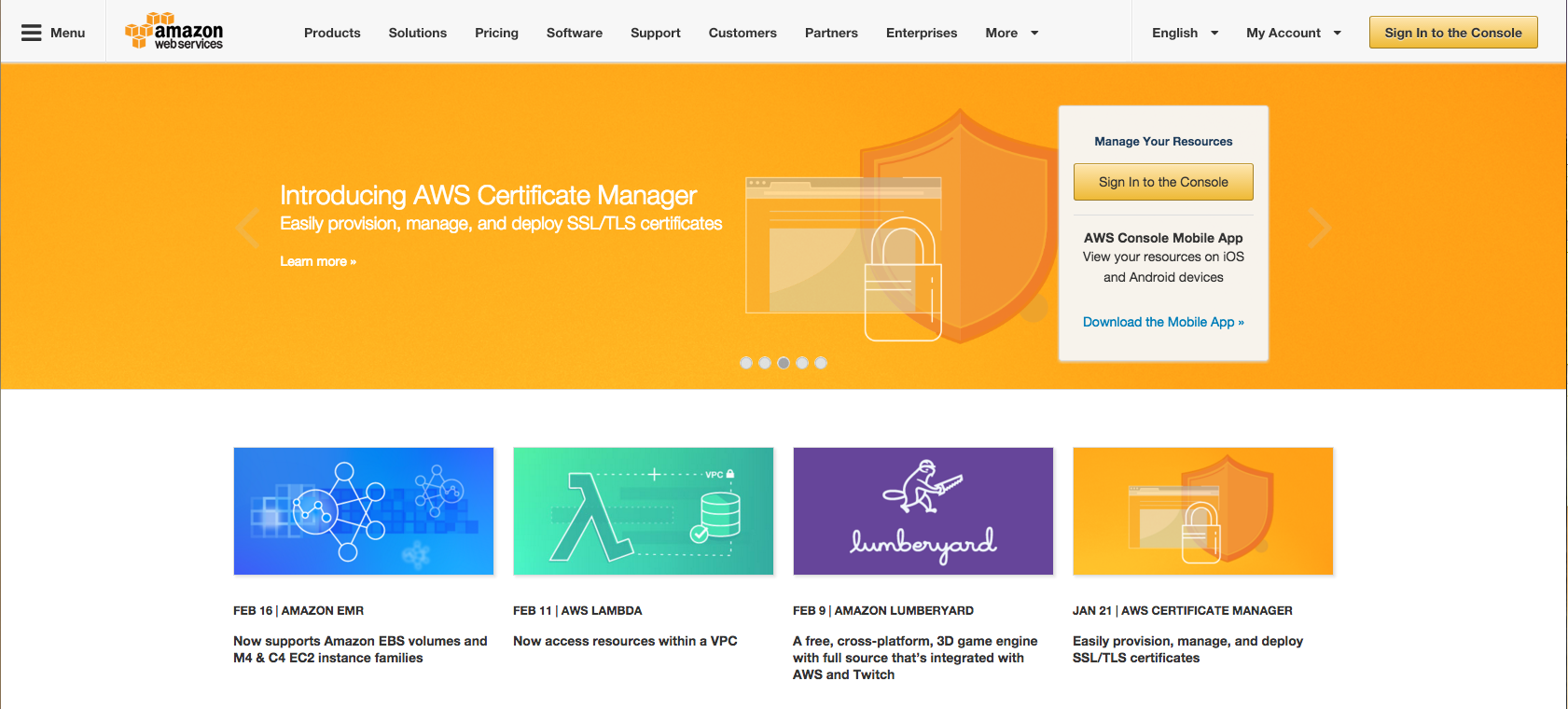The image size is (1568, 709).
Task: Click the Amazon Web Services logo
Action: coord(174,32)
